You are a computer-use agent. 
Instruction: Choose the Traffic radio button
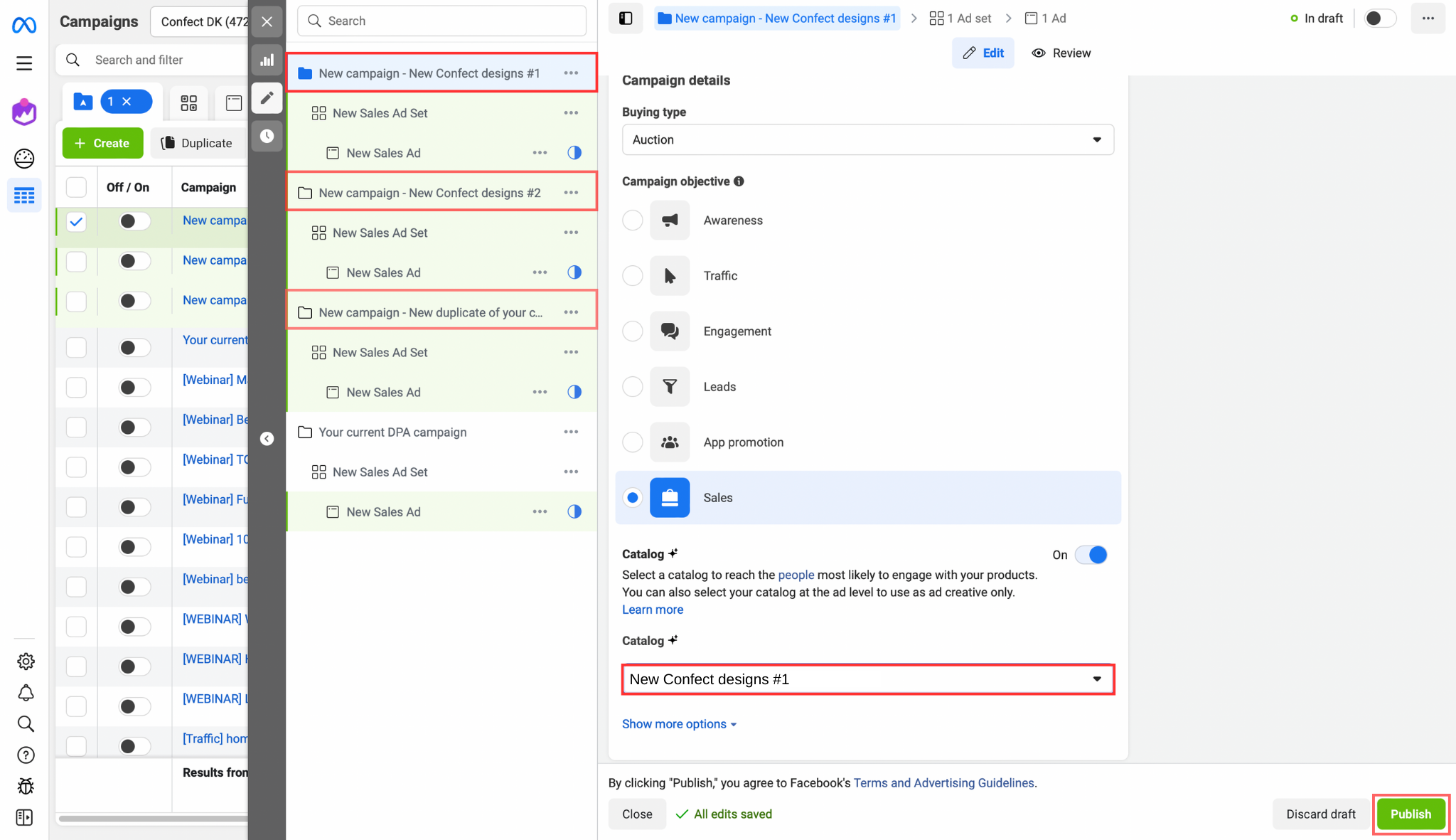point(633,276)
